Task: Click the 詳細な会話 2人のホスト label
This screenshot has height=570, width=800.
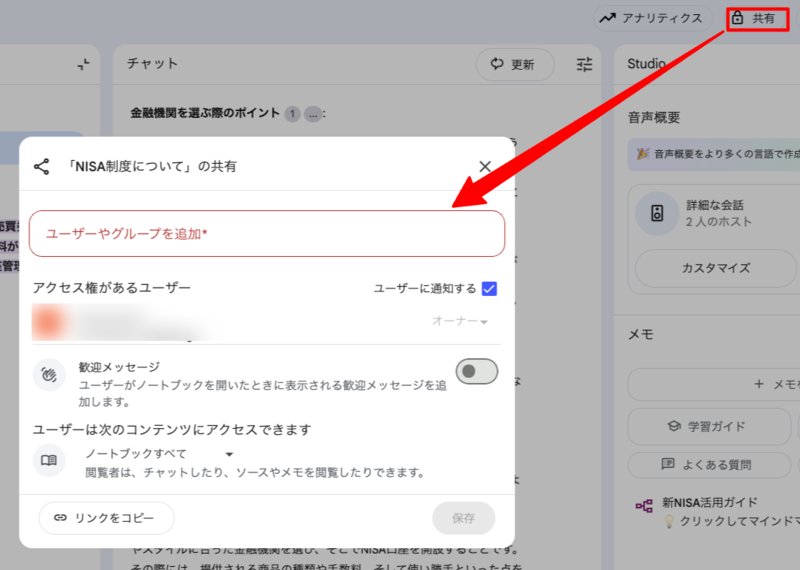Action: [x=718, y=213]
